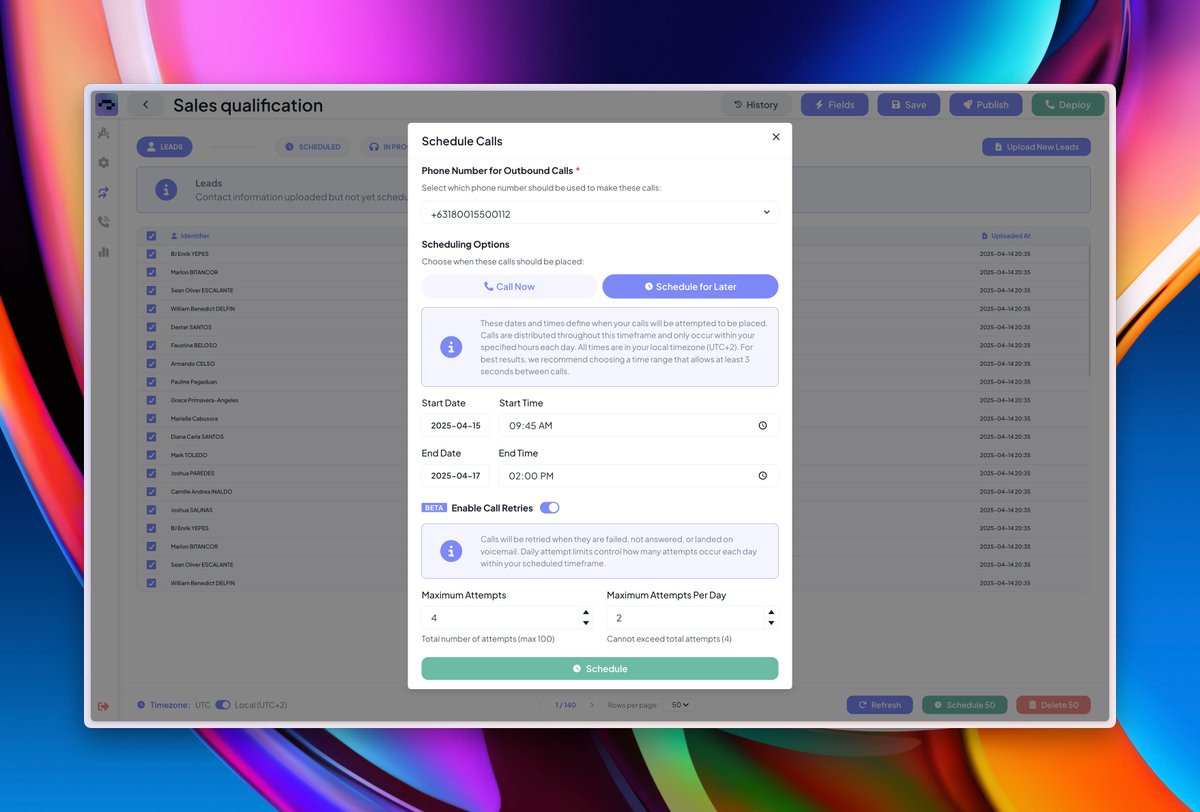Select the LEADS tab
1200x812 pixels.
point(164,146)
